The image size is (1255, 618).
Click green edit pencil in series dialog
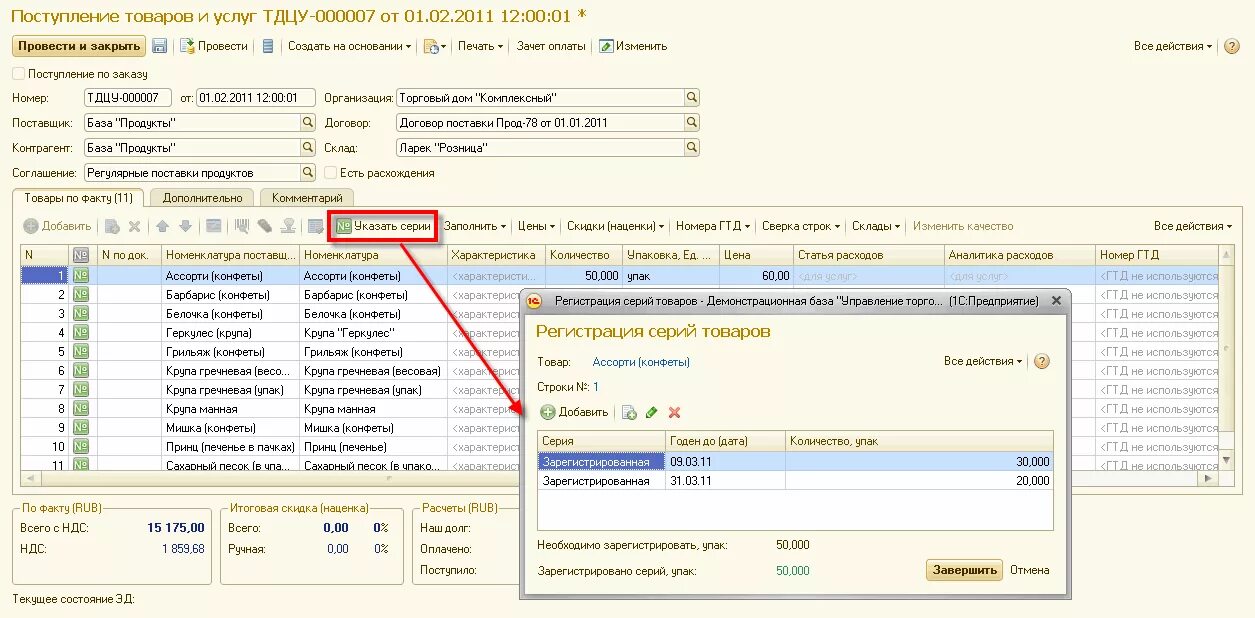pyautogui.click(x=652, y=412)
